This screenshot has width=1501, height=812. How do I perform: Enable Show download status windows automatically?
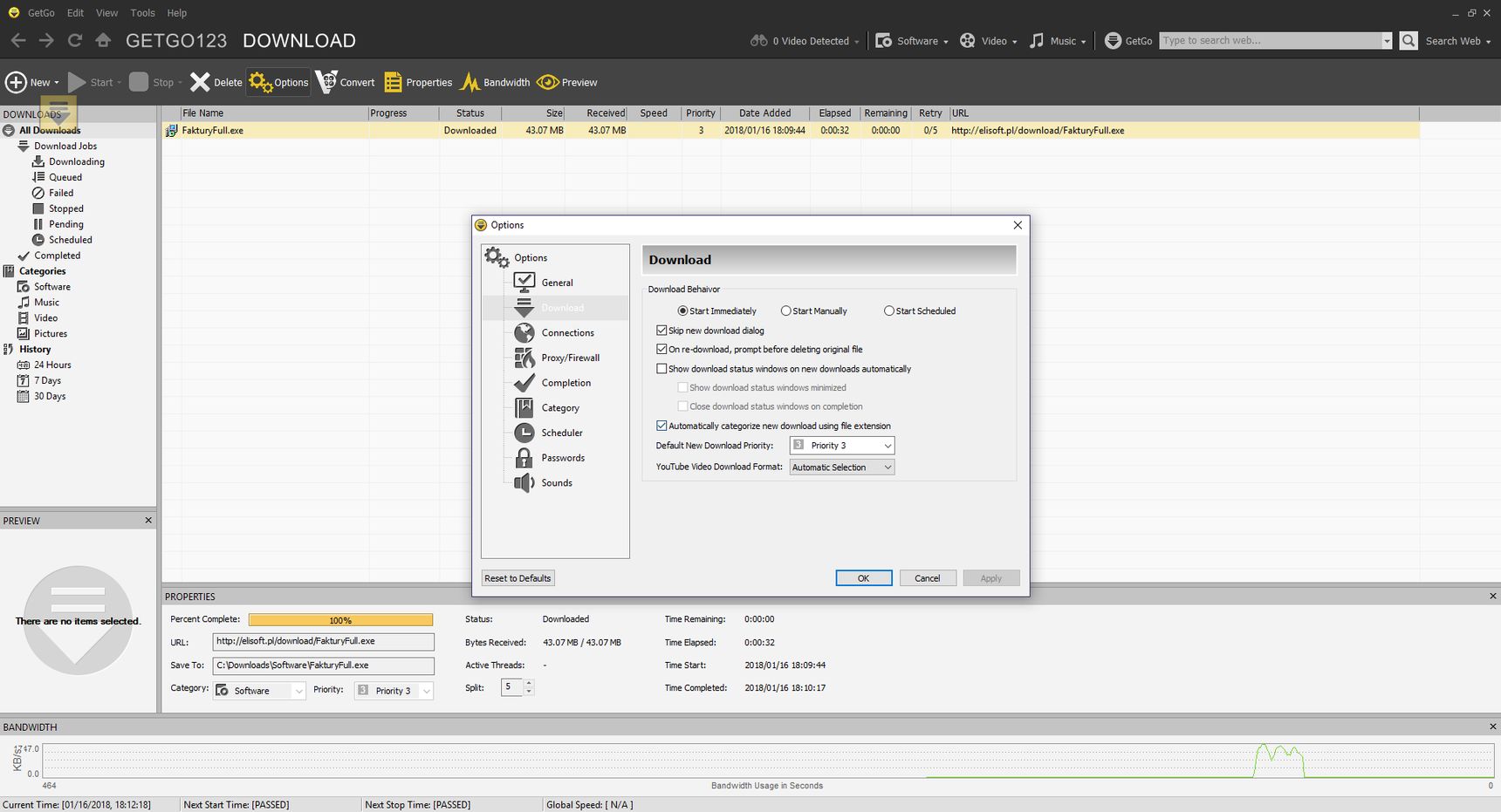tap(661, 369)
